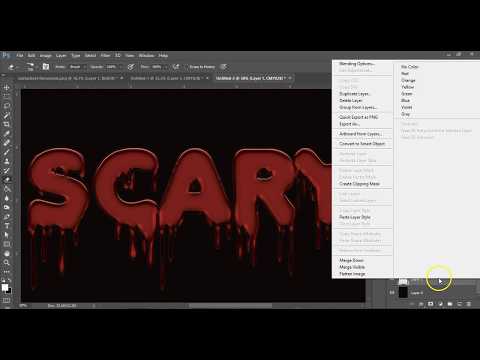The height and width of the screenshot is (360, 480).
Task: Choose Convert to Smart Object
Action: 362,144
